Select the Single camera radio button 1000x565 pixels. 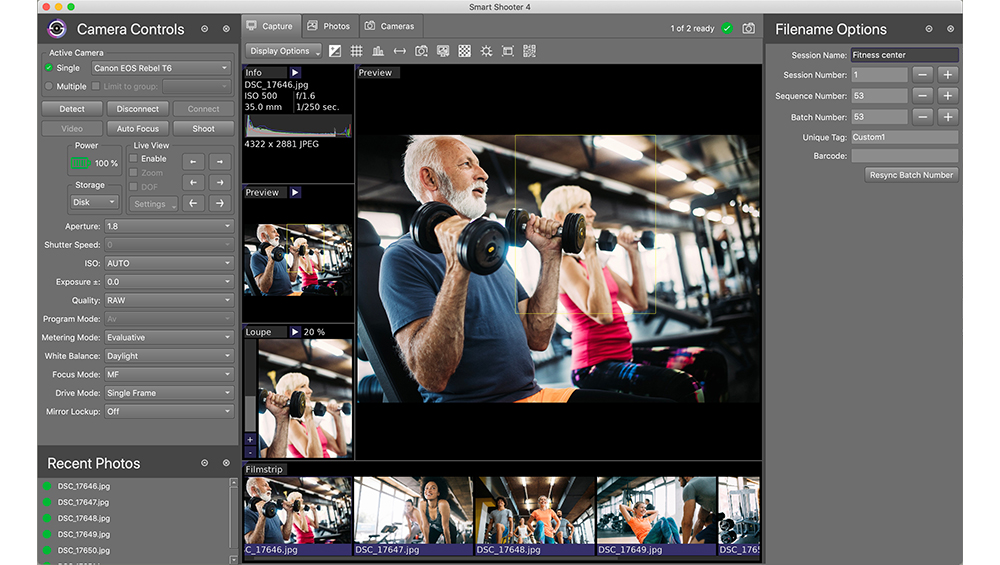pos(49,68)
